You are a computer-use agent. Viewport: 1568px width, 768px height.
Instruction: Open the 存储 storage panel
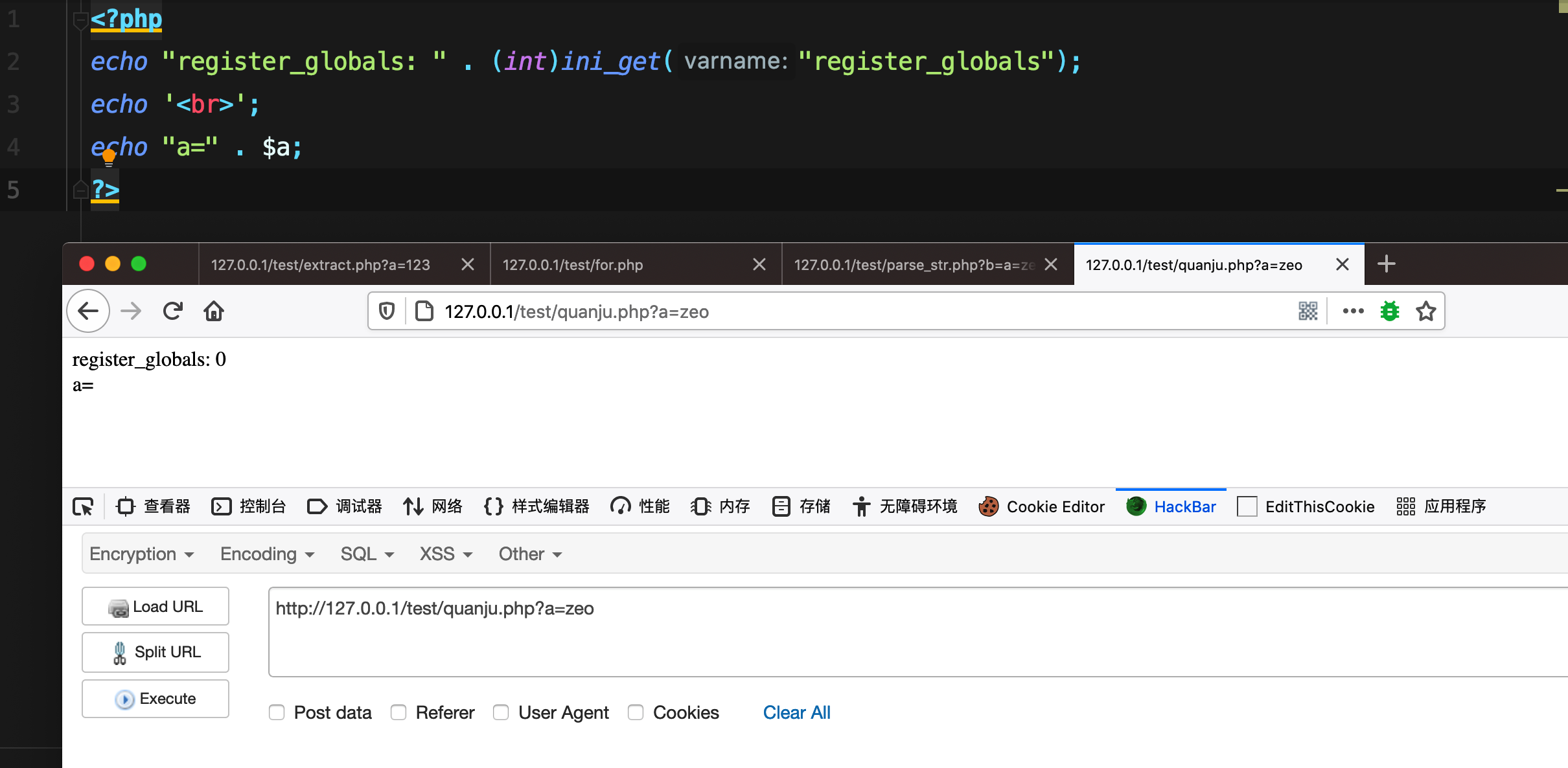801,506
